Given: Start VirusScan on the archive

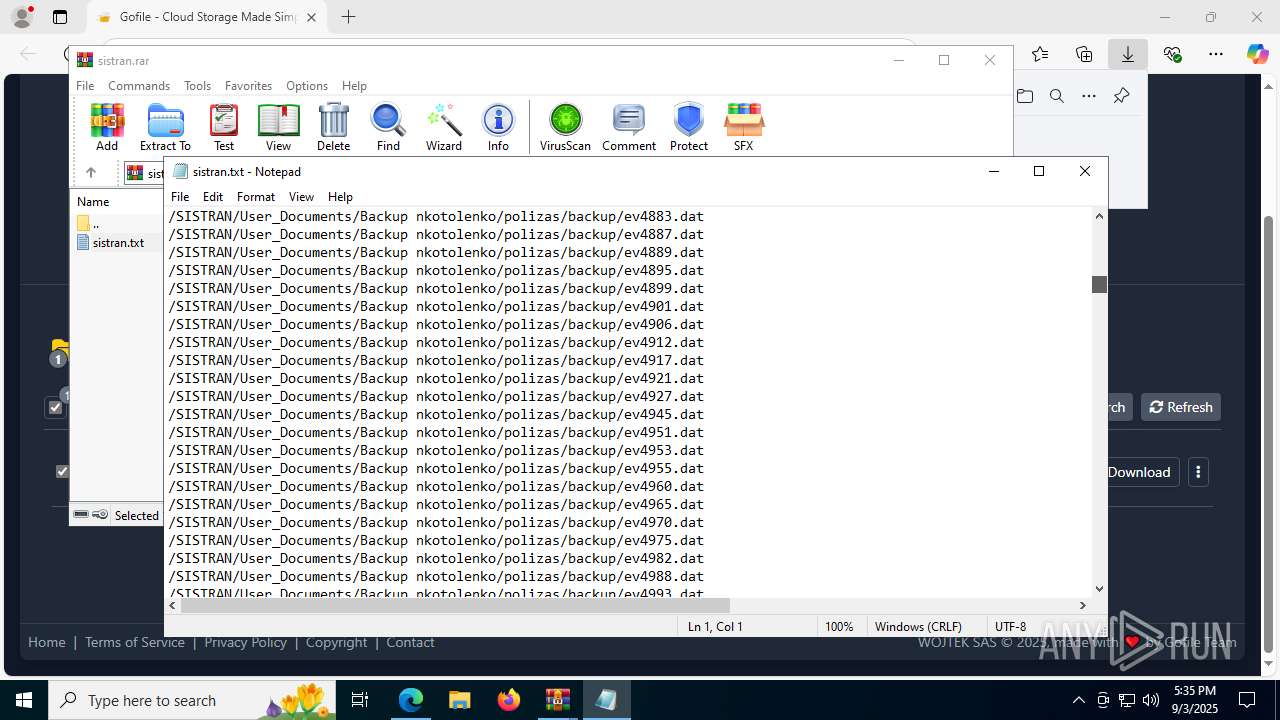Looking at the screenshot, I should point(565,127).
